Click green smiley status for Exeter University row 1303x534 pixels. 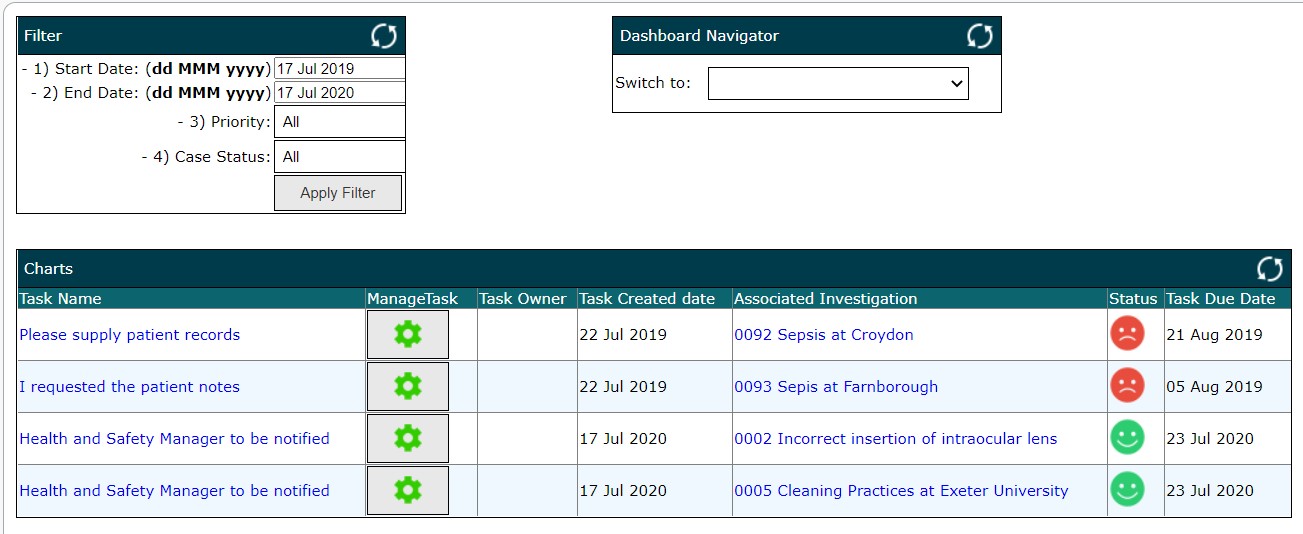pyautogui.click(x=1127, y=490)
